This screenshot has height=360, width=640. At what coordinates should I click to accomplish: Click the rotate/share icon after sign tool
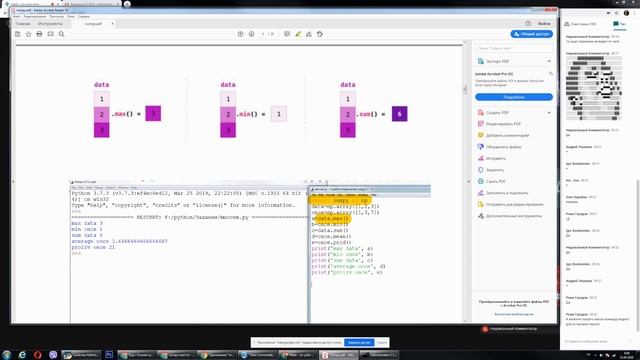[320, 34]
